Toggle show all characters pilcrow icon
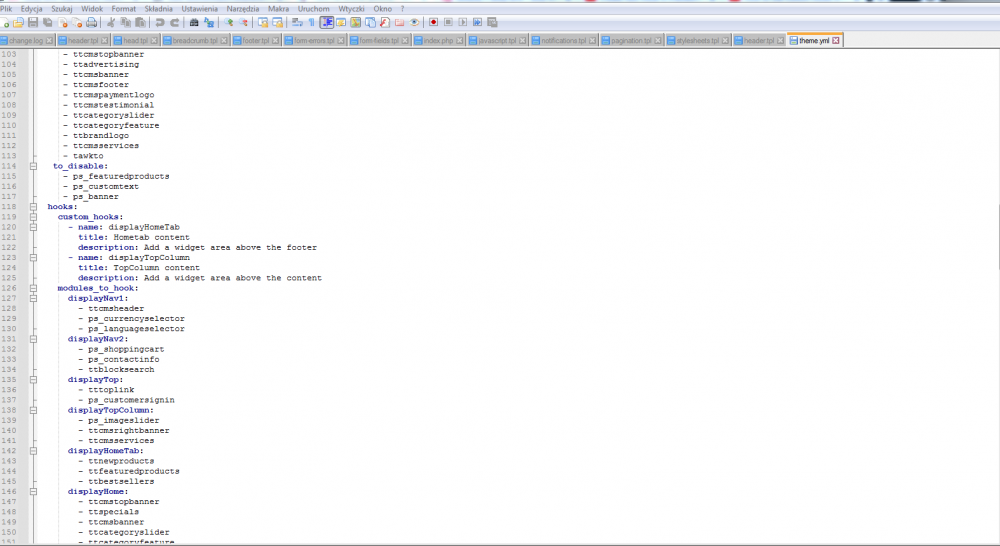Image resolution: width=1000 pixels, height=546 pixels. coord(311,22)
